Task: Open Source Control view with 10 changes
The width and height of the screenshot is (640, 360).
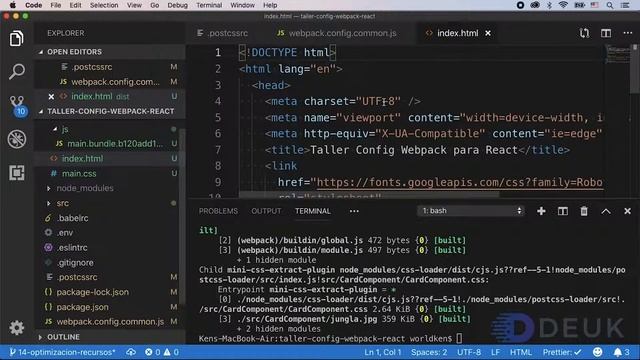Action: click(17, 106)
